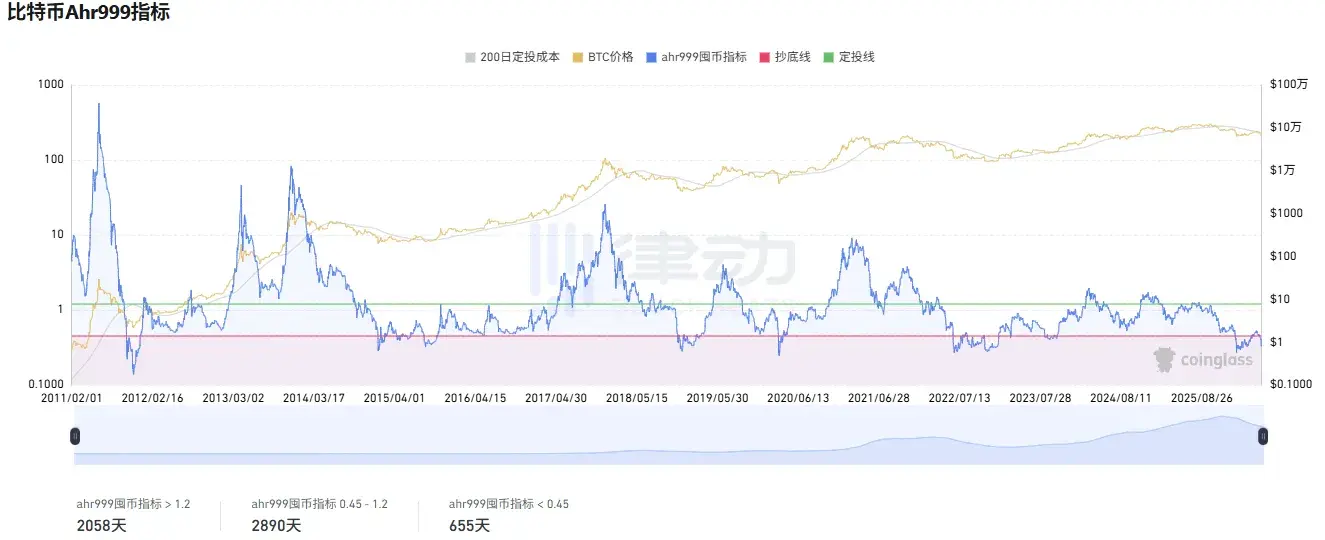Click the 2022/07/13 x-axis date label
Viewport: 1325px width, 540px height.
[960, 398]
